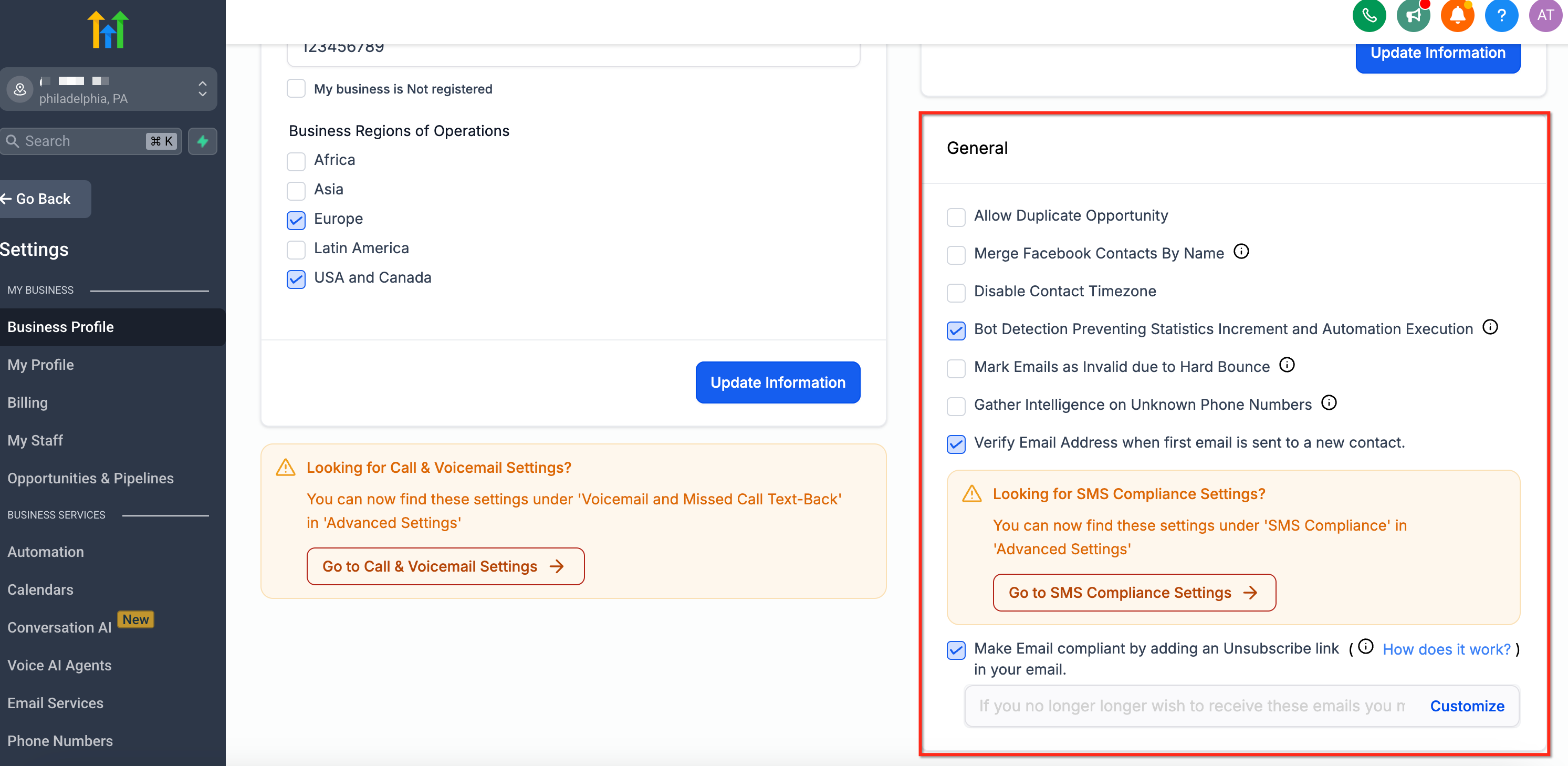Go to the Billing settings page
This screenshot has height=766, width=1568.
click(x=27, y=402)
